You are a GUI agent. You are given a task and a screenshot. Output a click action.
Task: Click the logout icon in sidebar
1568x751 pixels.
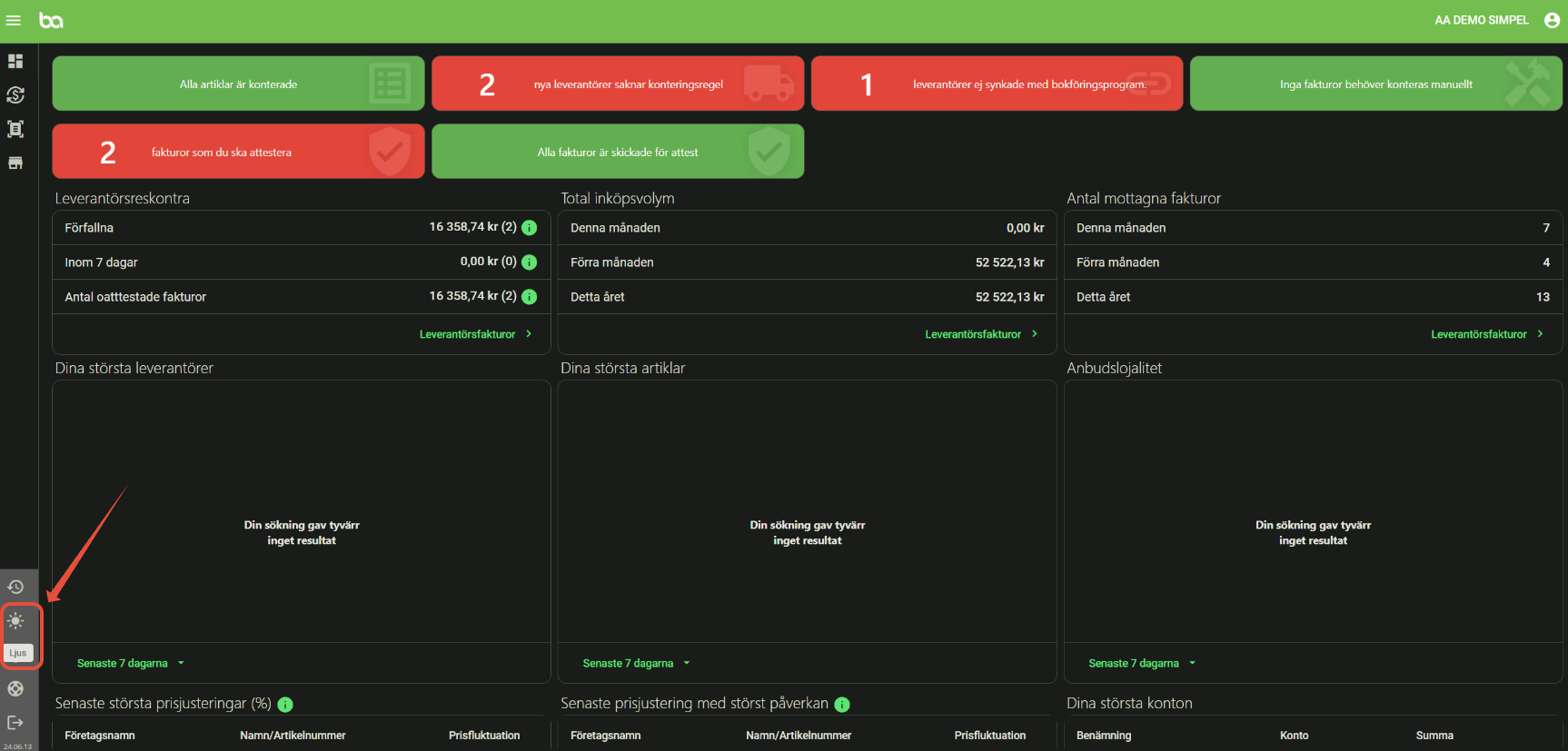click(x=15, y=722)
